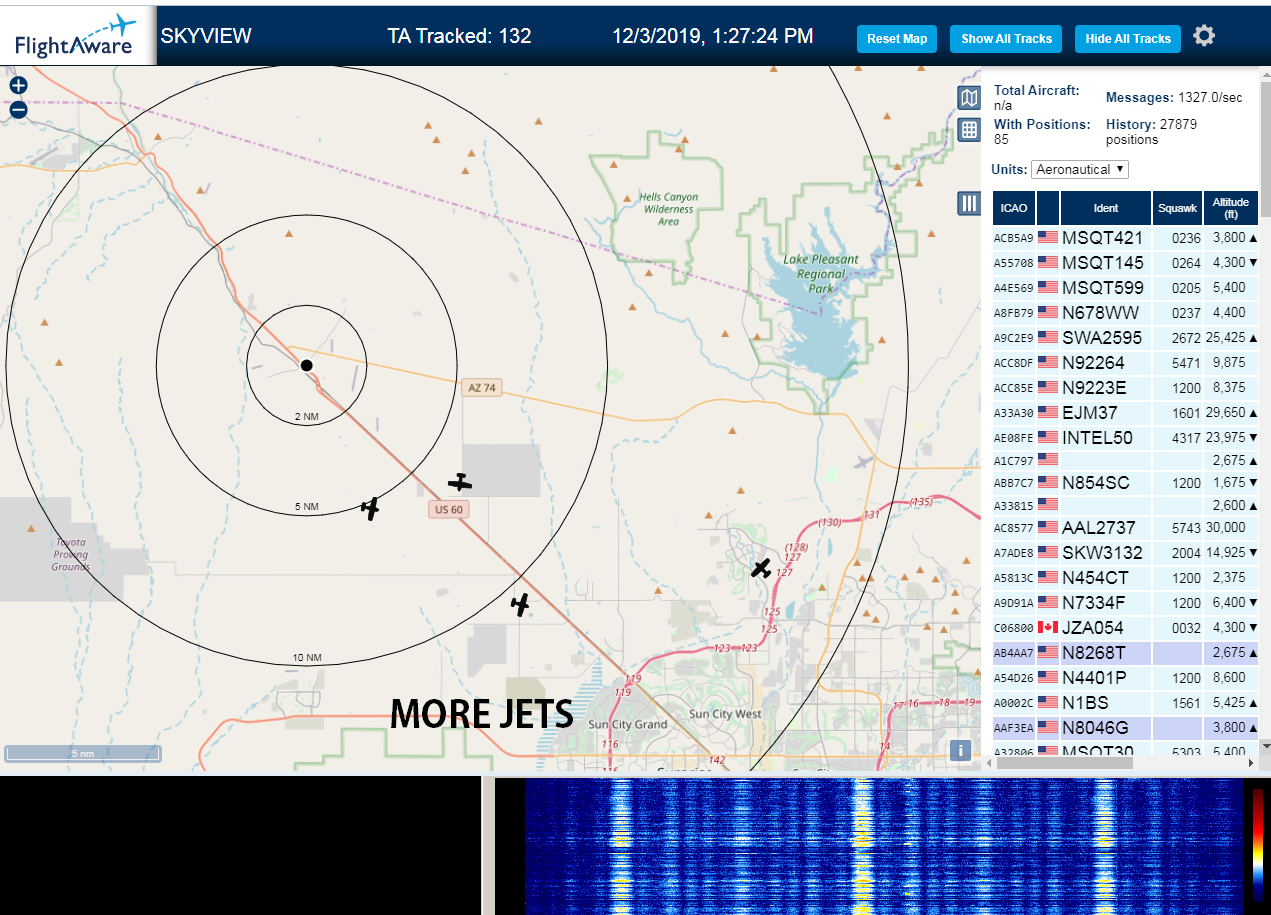The width and height of the screenshot is (1271, 915).
Task: Click the Toyota Proving Grounds map label
Action: point(71,555)
